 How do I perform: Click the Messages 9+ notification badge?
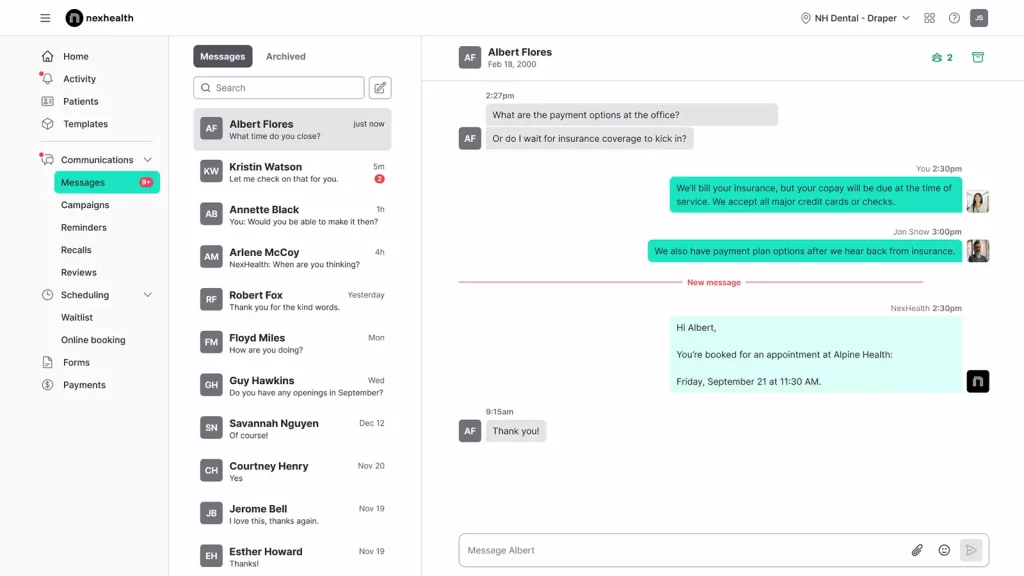pos(146,182)
